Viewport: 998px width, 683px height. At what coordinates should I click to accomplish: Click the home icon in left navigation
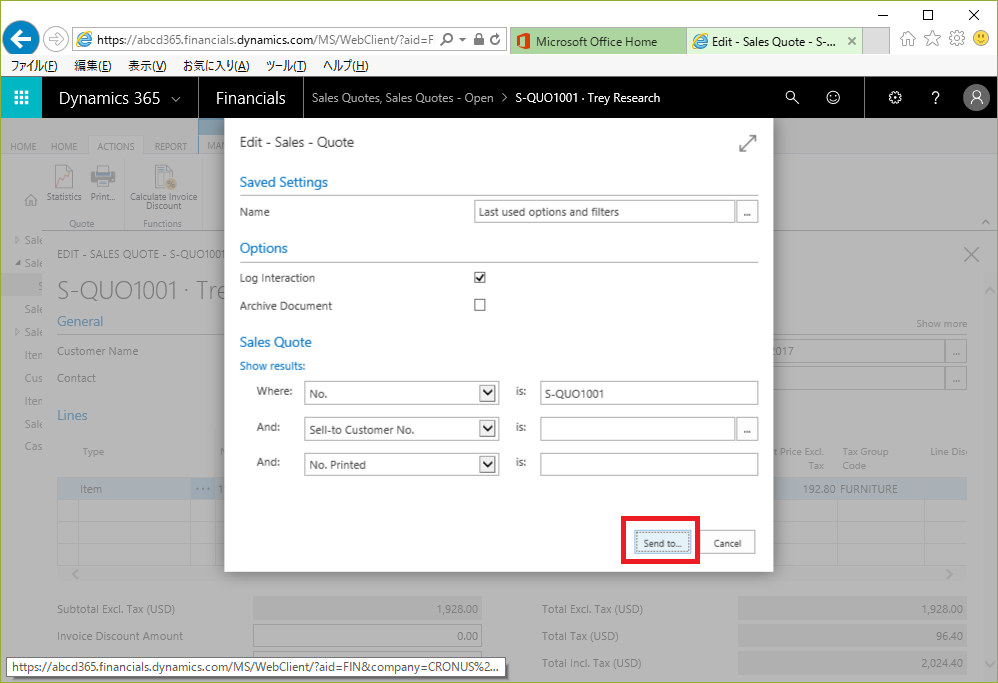(31, 201)
